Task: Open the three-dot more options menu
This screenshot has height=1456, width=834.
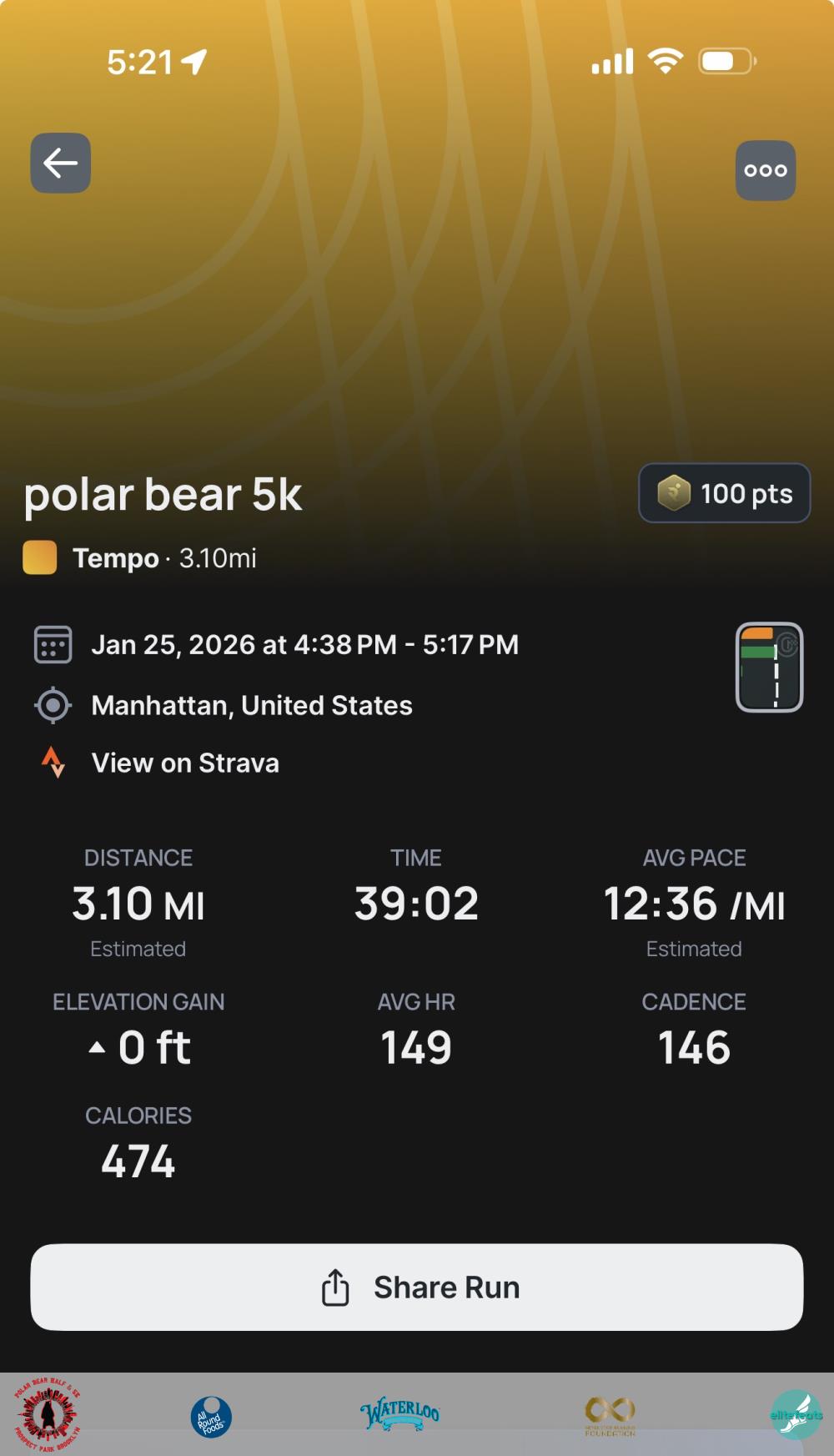Action: click(x=765, y=170)
